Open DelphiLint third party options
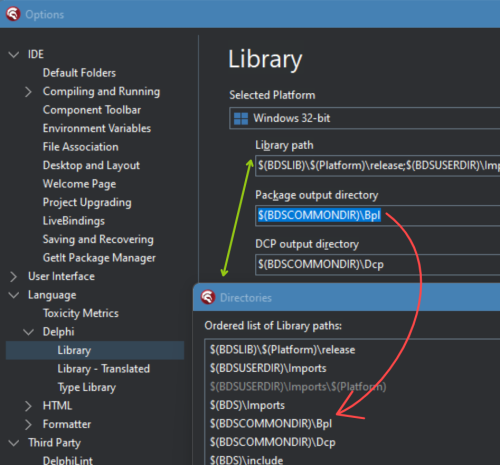 click(68, 460)
